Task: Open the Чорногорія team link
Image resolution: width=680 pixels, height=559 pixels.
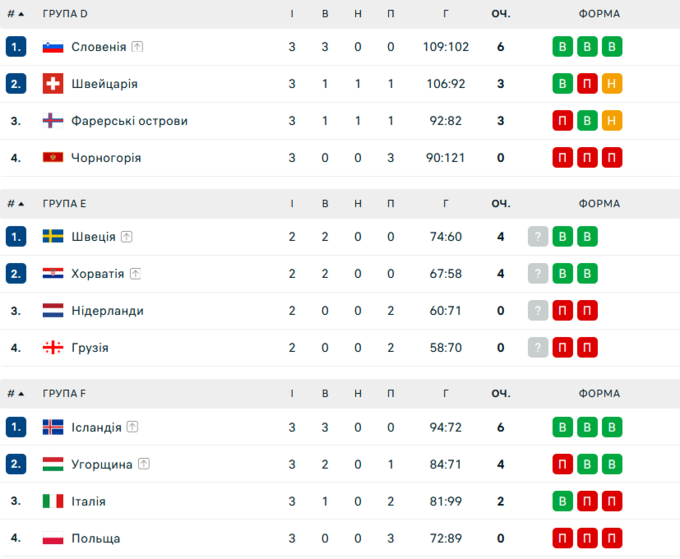Action: [106, 158]
